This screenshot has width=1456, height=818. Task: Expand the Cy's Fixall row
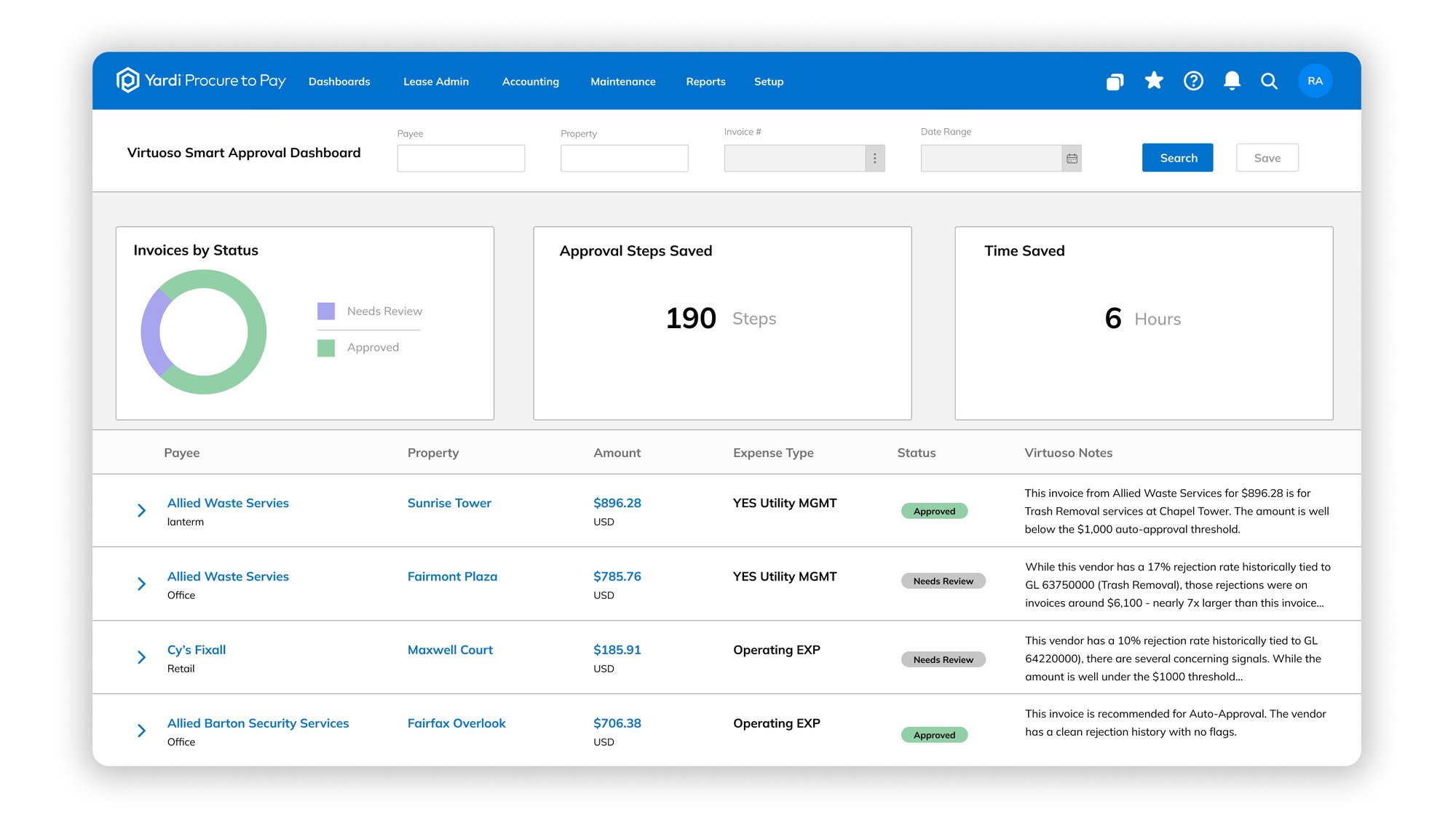142,658
